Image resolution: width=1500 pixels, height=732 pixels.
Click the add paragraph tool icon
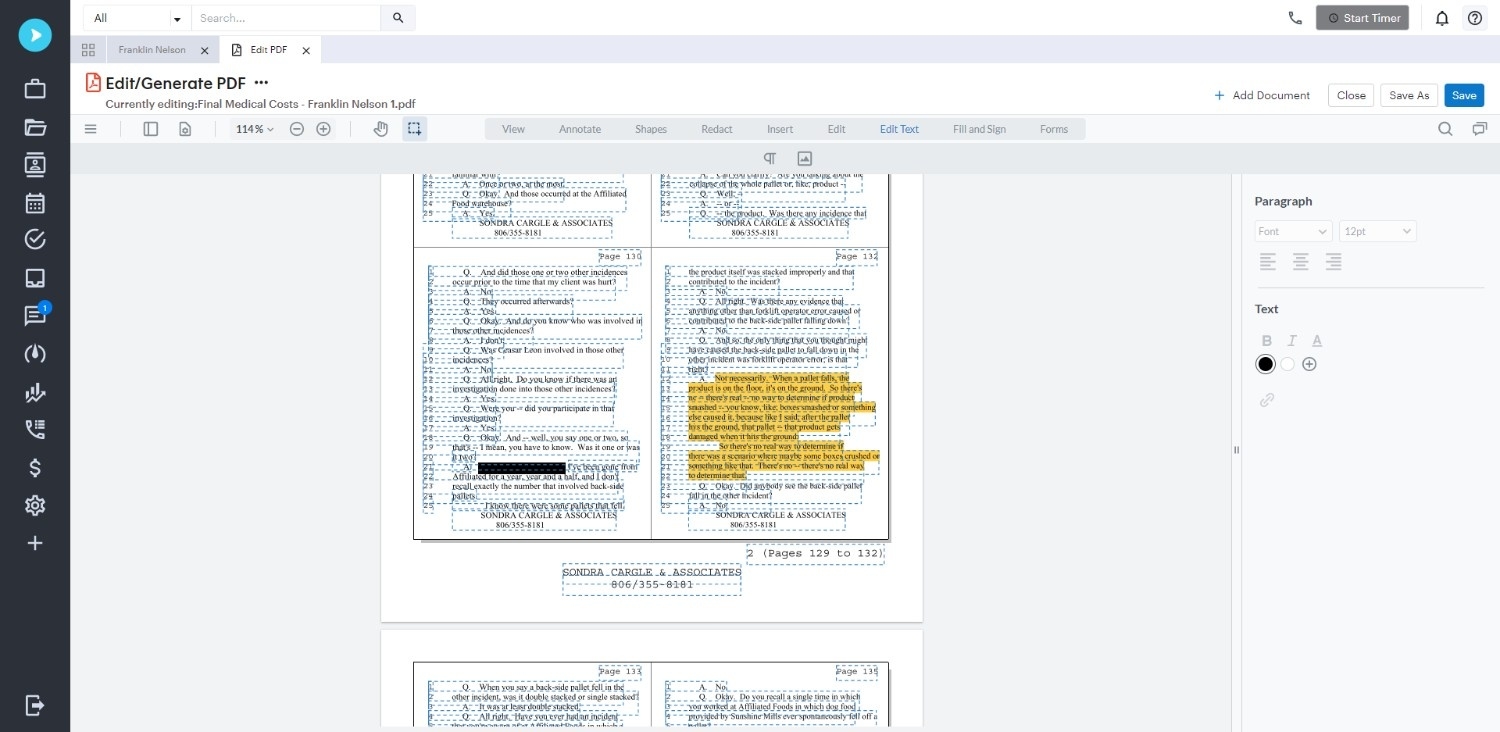[770, 158]
